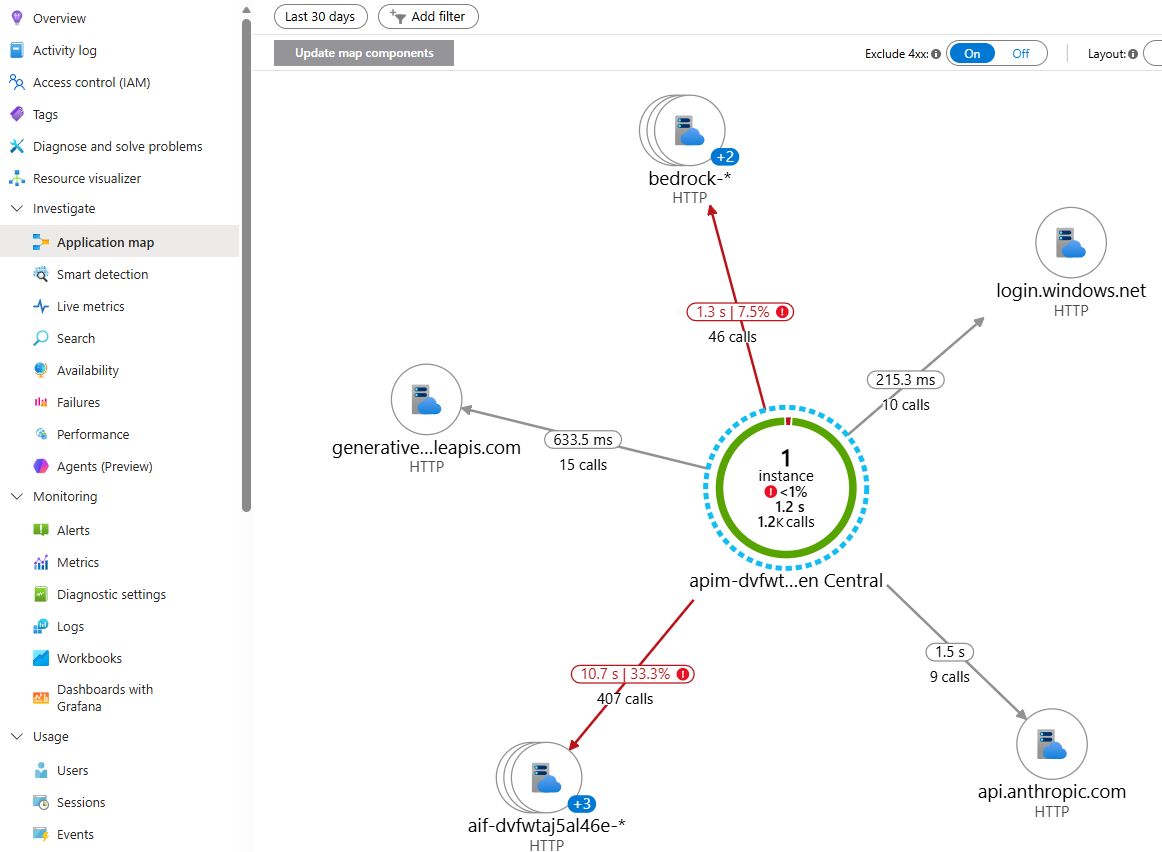The image size is (1162, 852).
Task: Click the Sessions icon
Action: (41, 802)
